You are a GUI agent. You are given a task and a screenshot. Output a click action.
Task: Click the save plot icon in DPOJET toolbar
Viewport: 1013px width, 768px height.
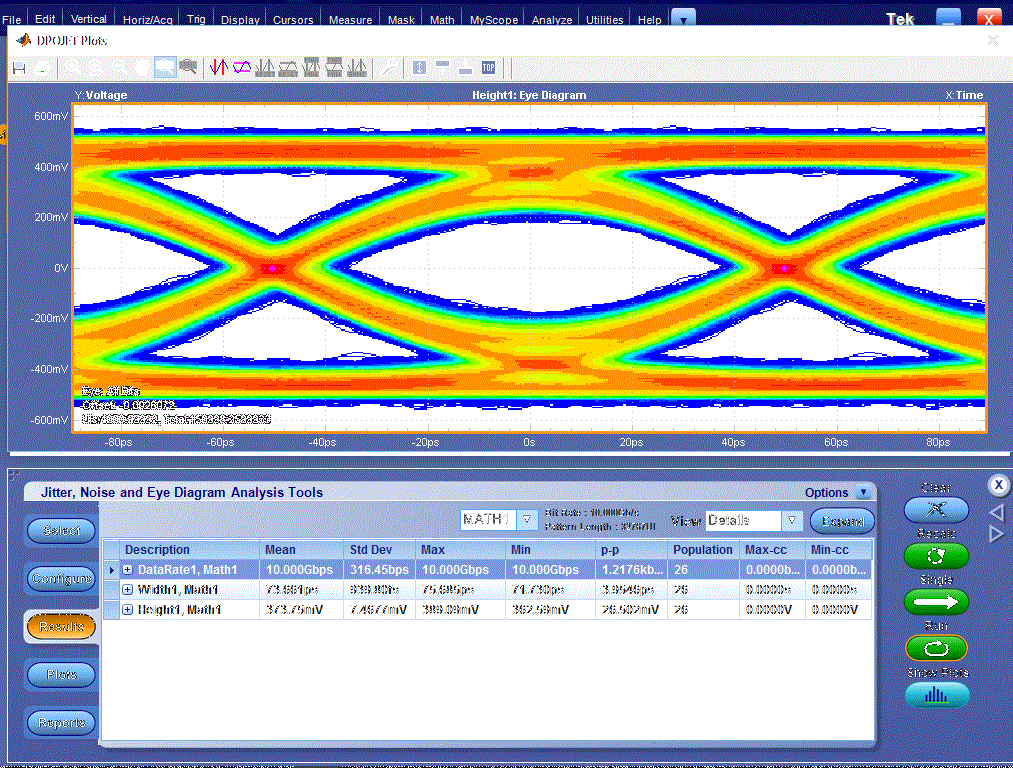(19, 67)
